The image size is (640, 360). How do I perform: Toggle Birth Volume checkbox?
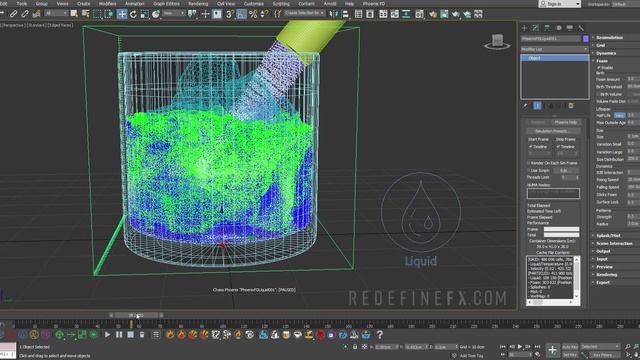click(x=599, y=94)
